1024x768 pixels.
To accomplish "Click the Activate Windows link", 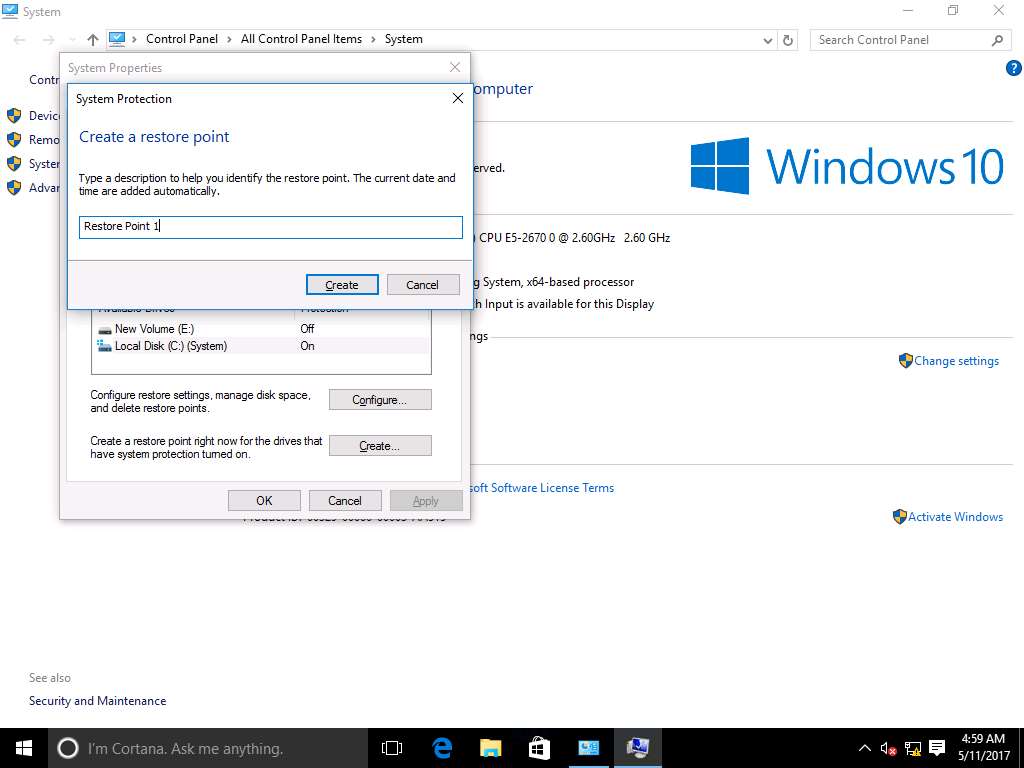I will tap(955, 517).
